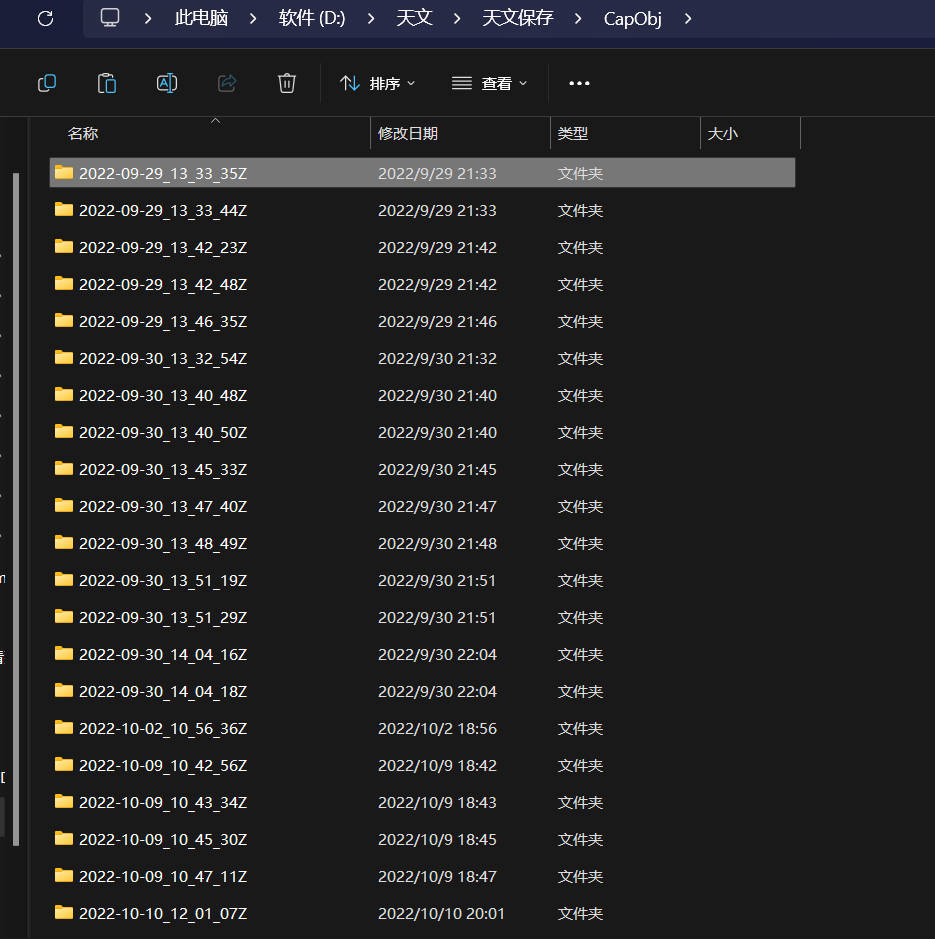Click the Delete trash can icon
935x939 pixels.
(x=287, y=83)
